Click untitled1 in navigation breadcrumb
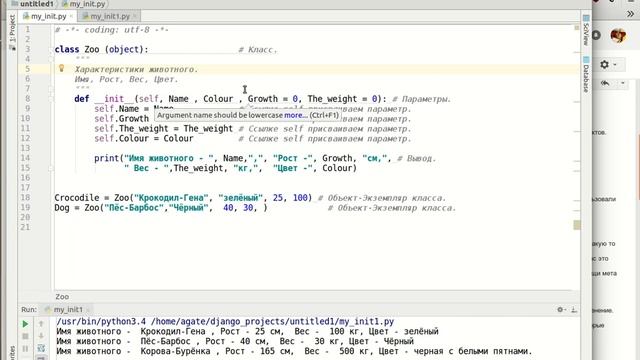This screenshot has height=360, width=640. coord(32,4)
